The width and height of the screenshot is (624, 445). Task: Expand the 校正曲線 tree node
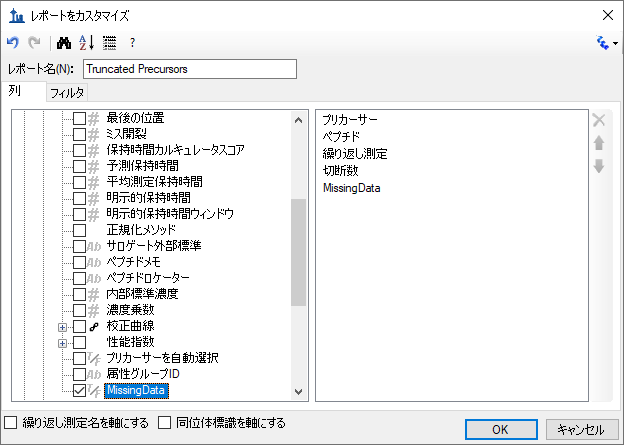62,327
